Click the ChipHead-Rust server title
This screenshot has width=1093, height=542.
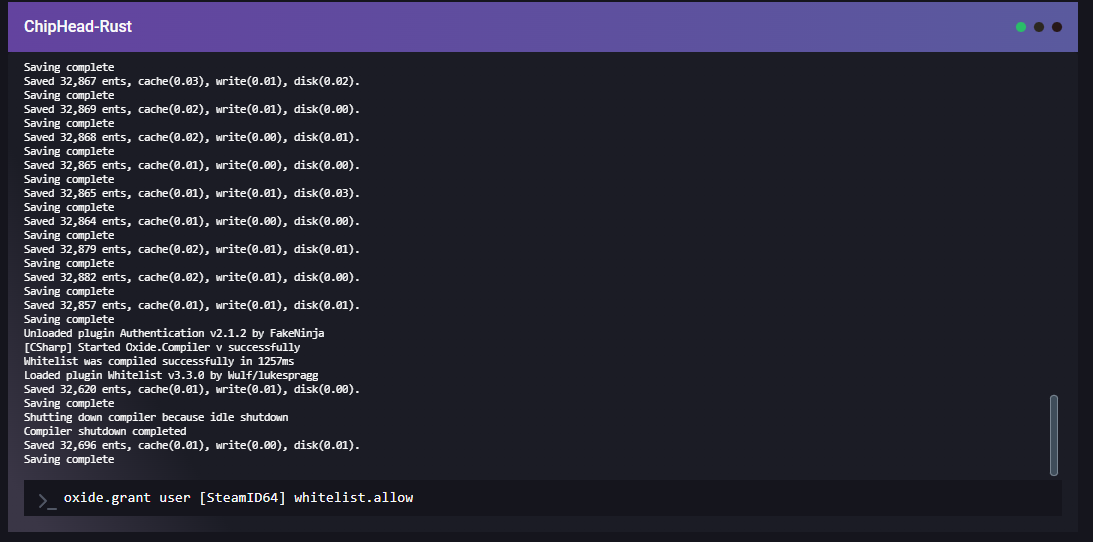coord(78,27)
